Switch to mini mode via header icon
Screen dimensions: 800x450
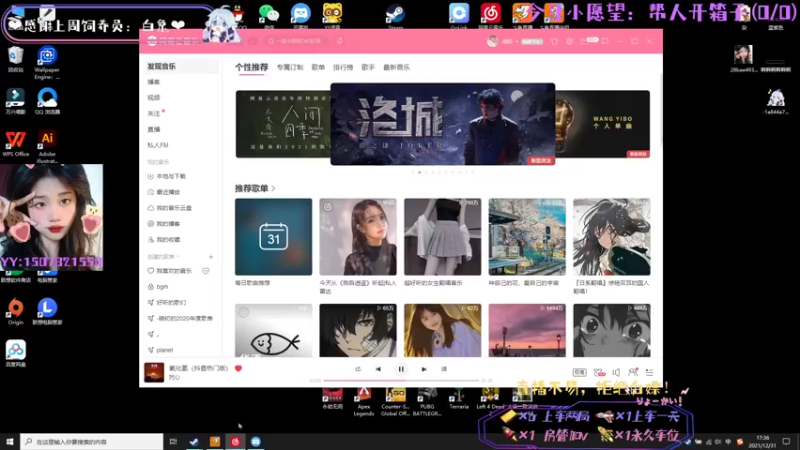[605, 41]
